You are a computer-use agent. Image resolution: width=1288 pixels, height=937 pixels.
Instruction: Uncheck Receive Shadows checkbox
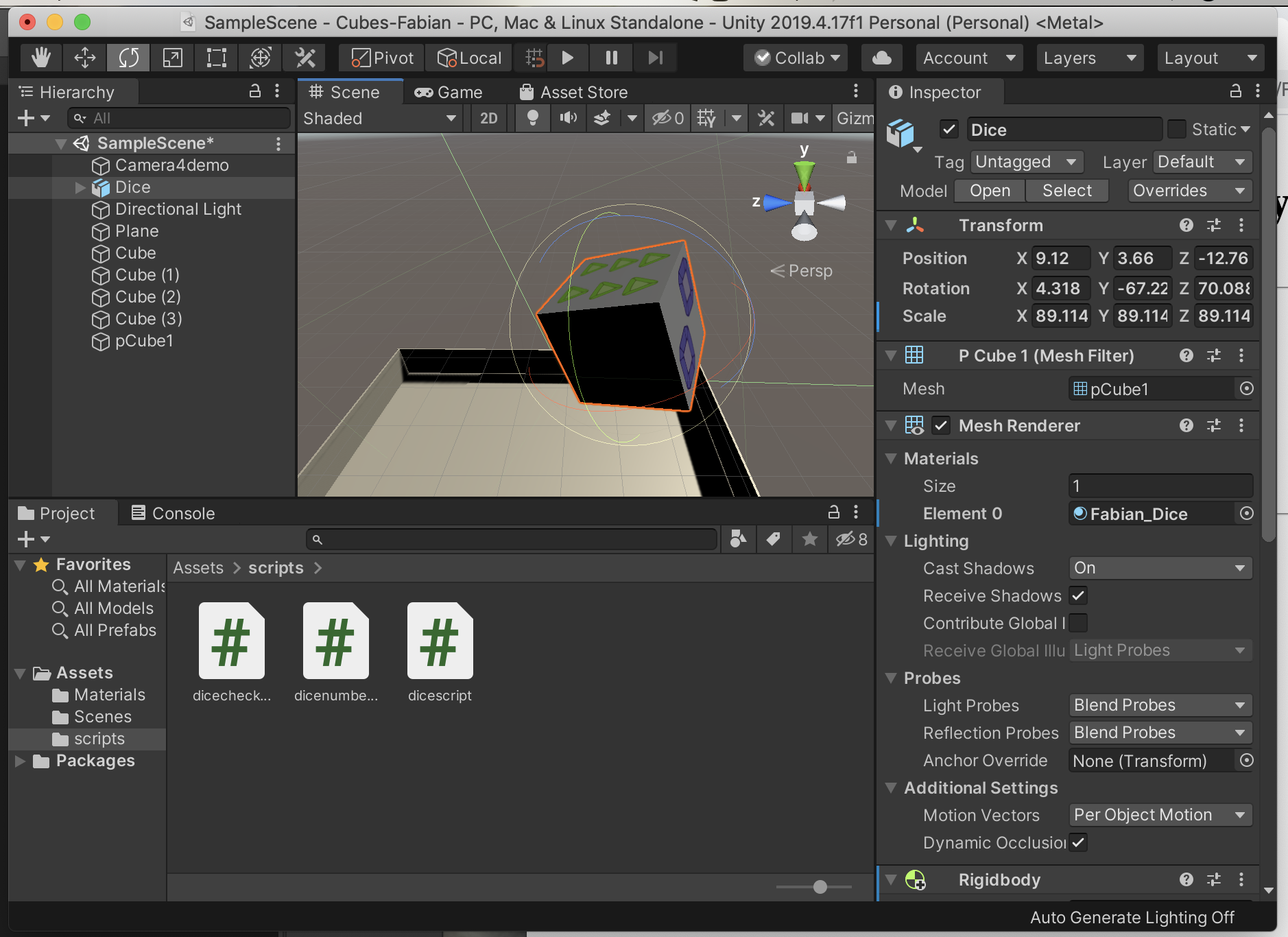[x=1078, y=595]
